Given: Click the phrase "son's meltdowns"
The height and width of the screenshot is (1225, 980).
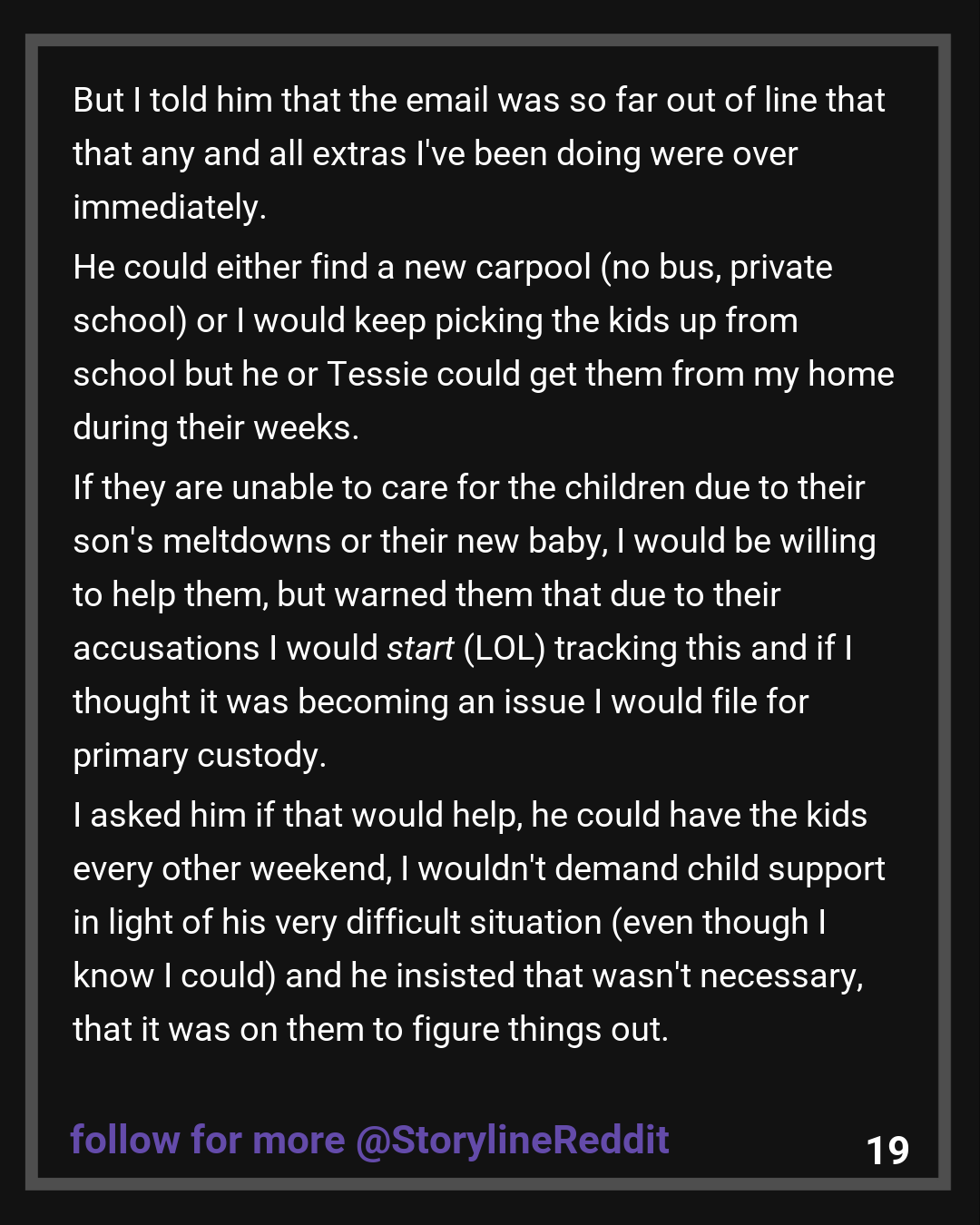Looking at the screenshot, I should coord(201,541).
